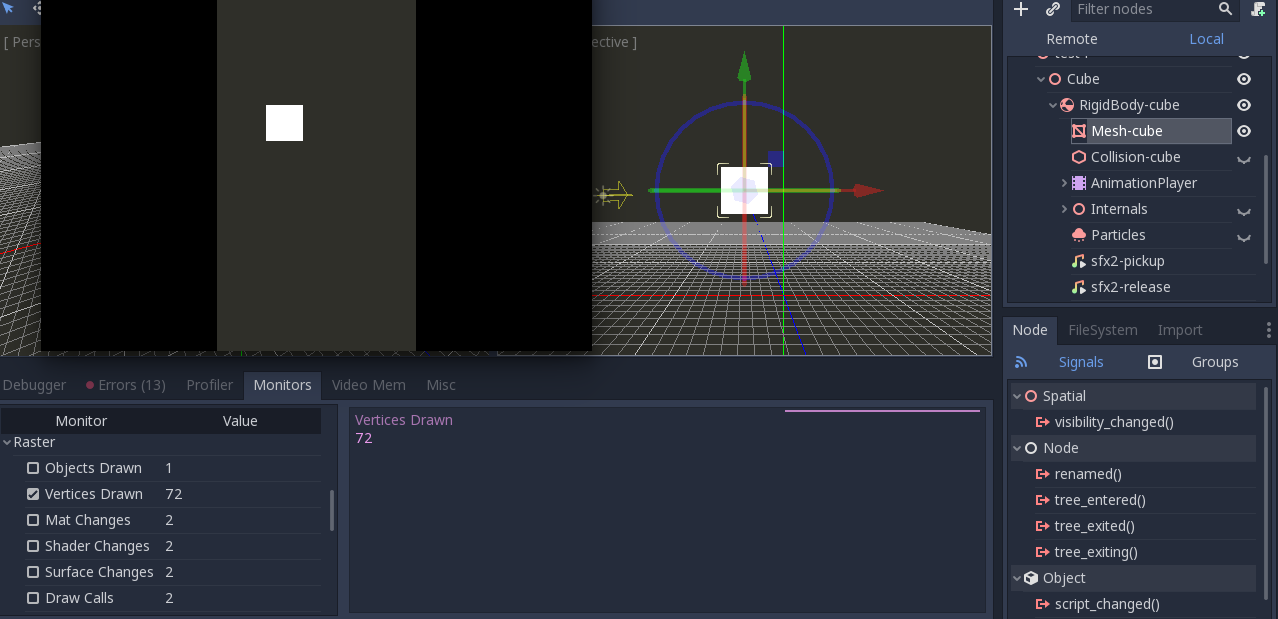Collapse the Object signals section
Image resolution: width=1278 pixels, height=619 pixels.
pyautogui.click(x=1017, y=578)
